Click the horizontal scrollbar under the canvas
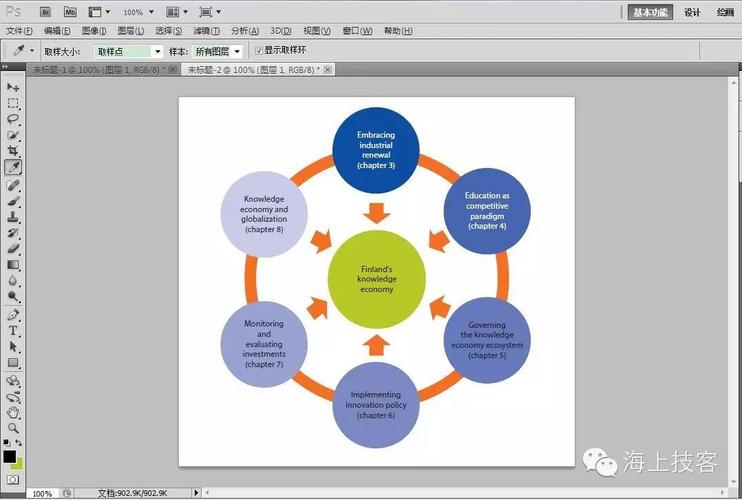The image size is (742, 500). [466, 493]
